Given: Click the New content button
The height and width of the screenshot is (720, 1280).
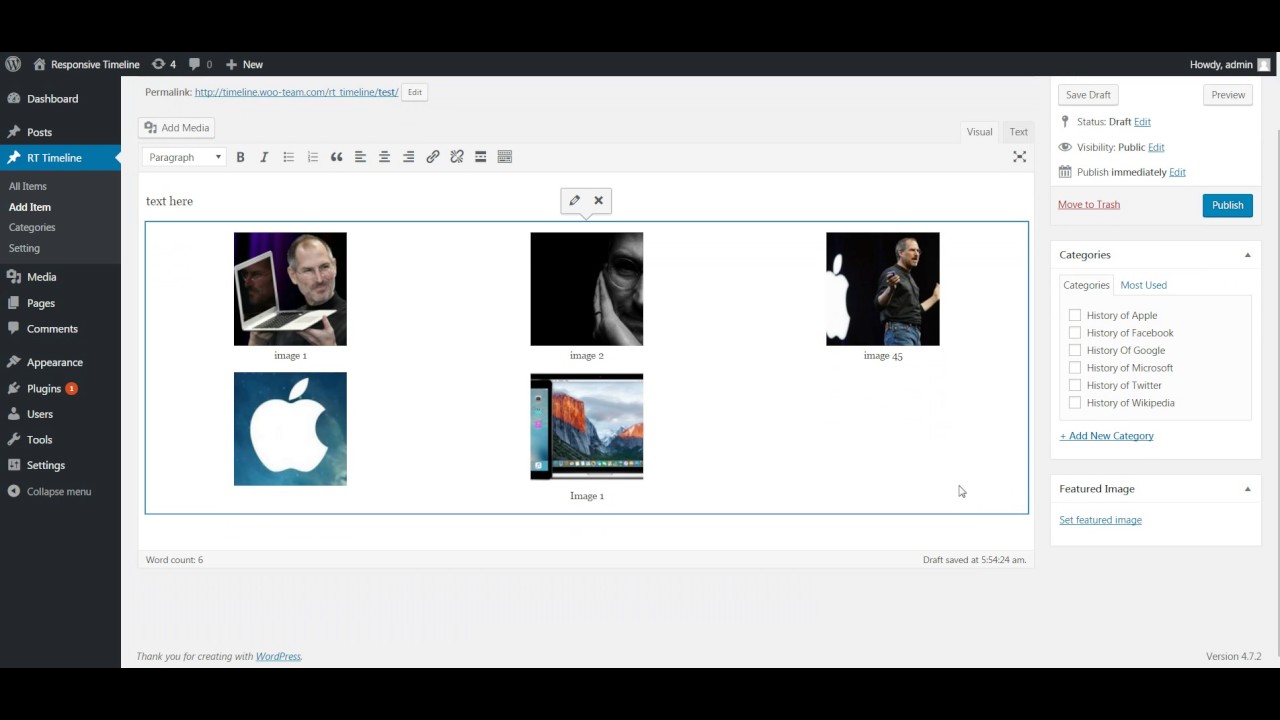Looking at the screenshot, I should (x=244, y=64).
